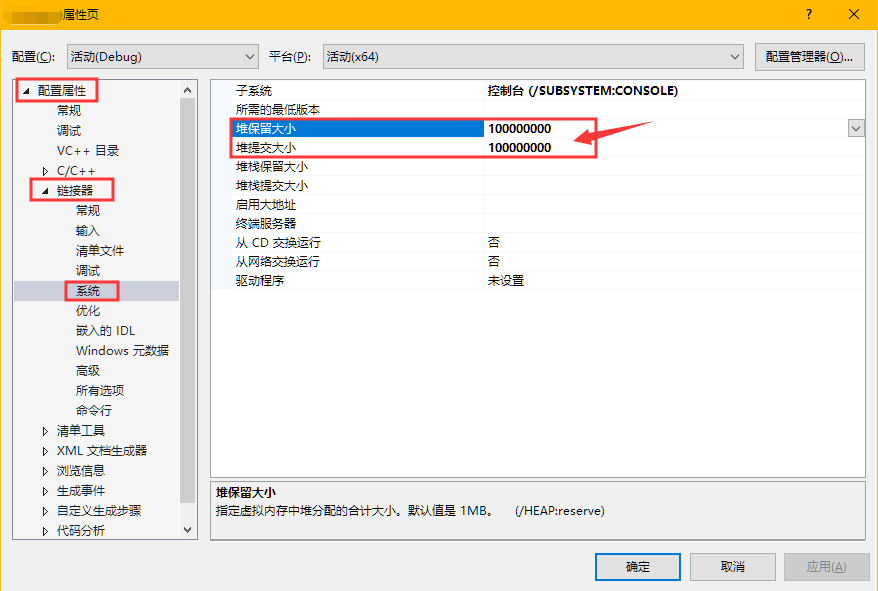Expand the C/C++ tree node
This screenshot has height=591, width=878.
[44, 170]
